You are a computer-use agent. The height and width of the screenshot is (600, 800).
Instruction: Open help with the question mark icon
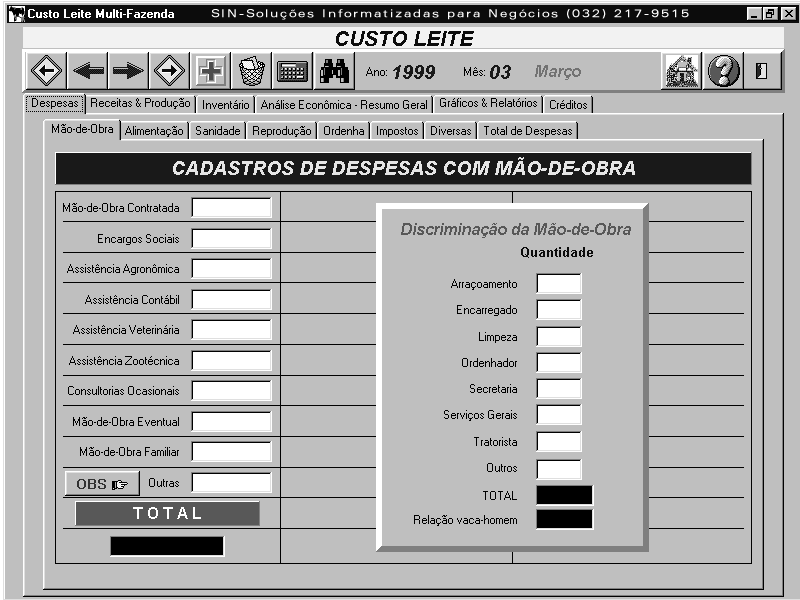[723, 71]
